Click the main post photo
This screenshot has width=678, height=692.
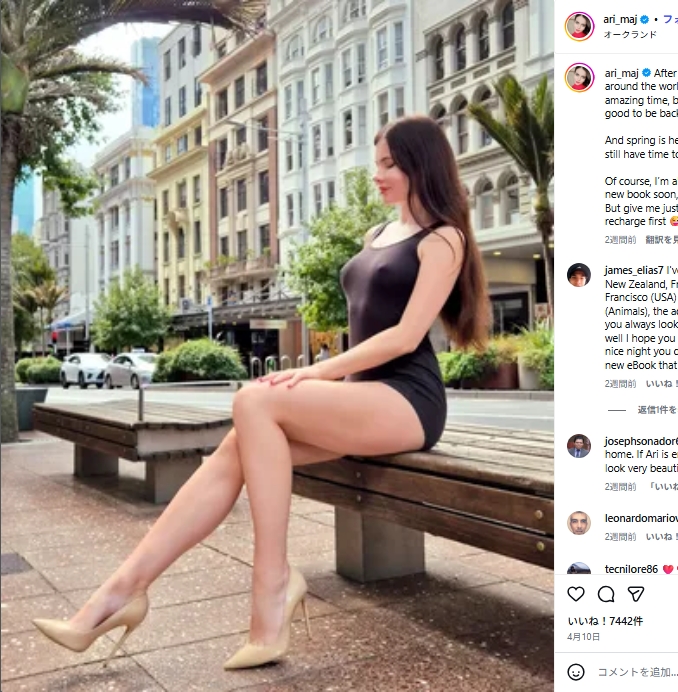click(277, 346)
